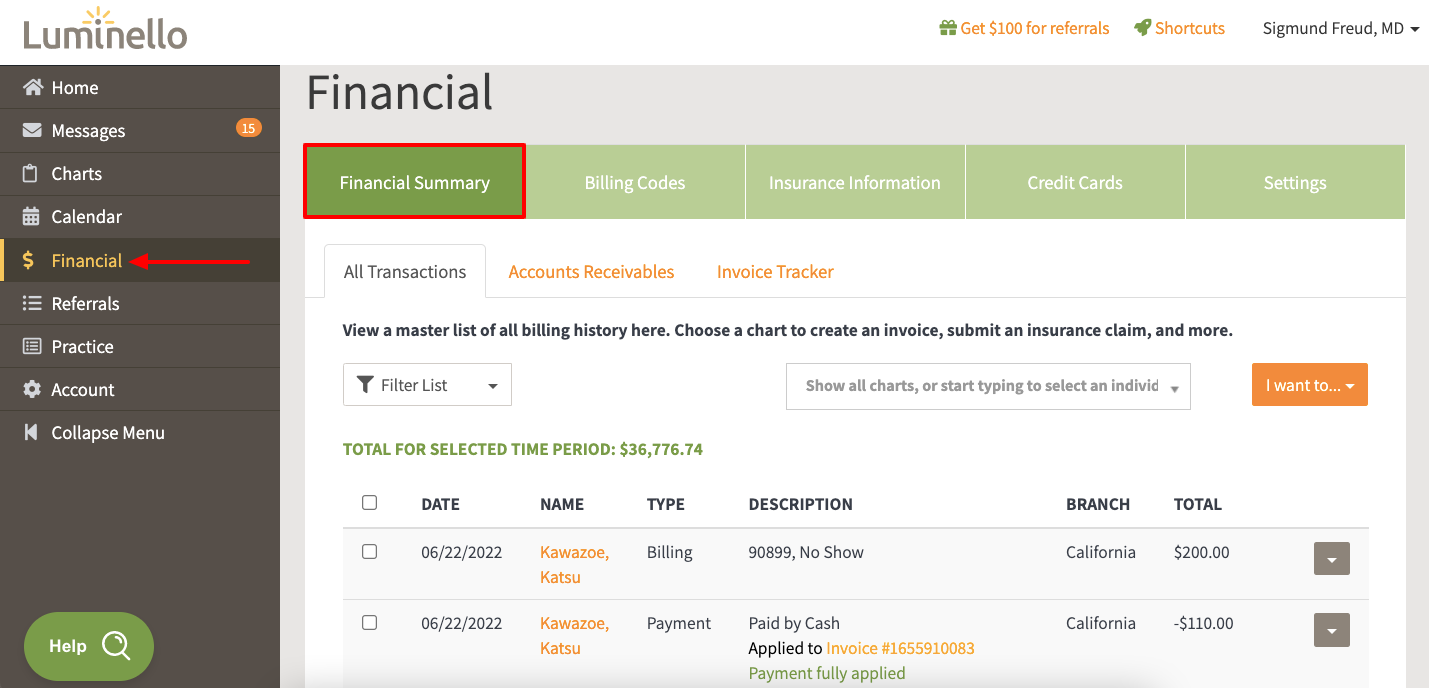Click the Calendar icon in sidebar
The width and height of the screenshot is (1429, 688).
coord(32,217)
